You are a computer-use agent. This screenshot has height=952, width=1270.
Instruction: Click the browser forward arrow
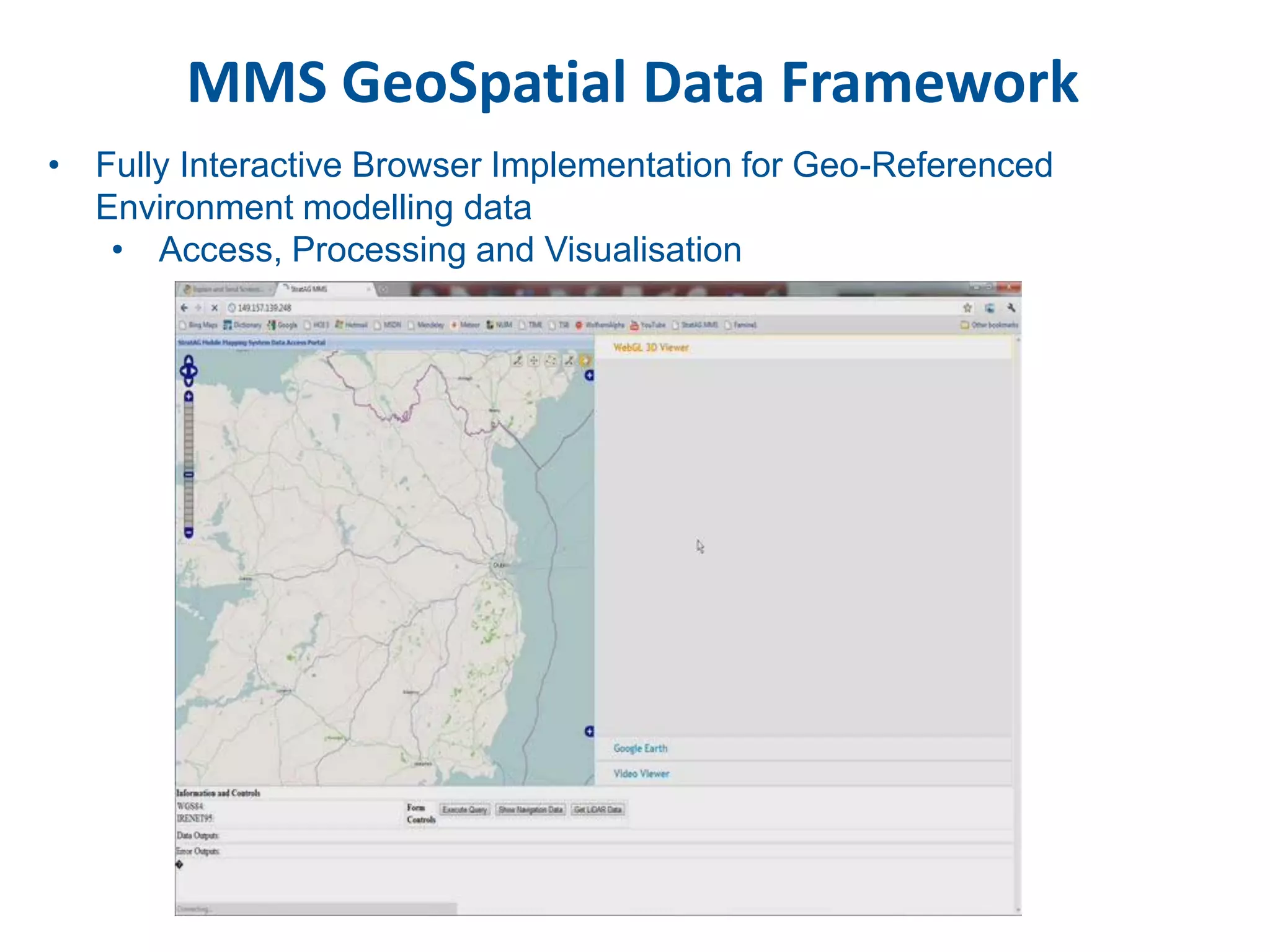[198, 307]
